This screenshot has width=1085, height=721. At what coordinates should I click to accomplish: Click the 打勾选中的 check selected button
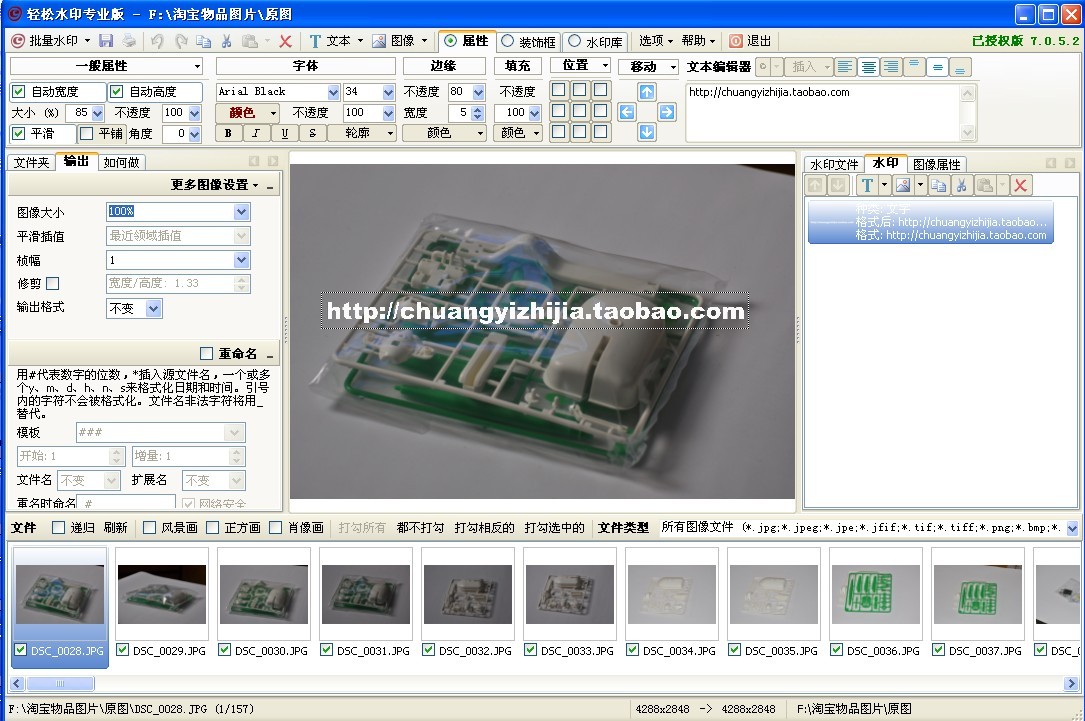554,527
